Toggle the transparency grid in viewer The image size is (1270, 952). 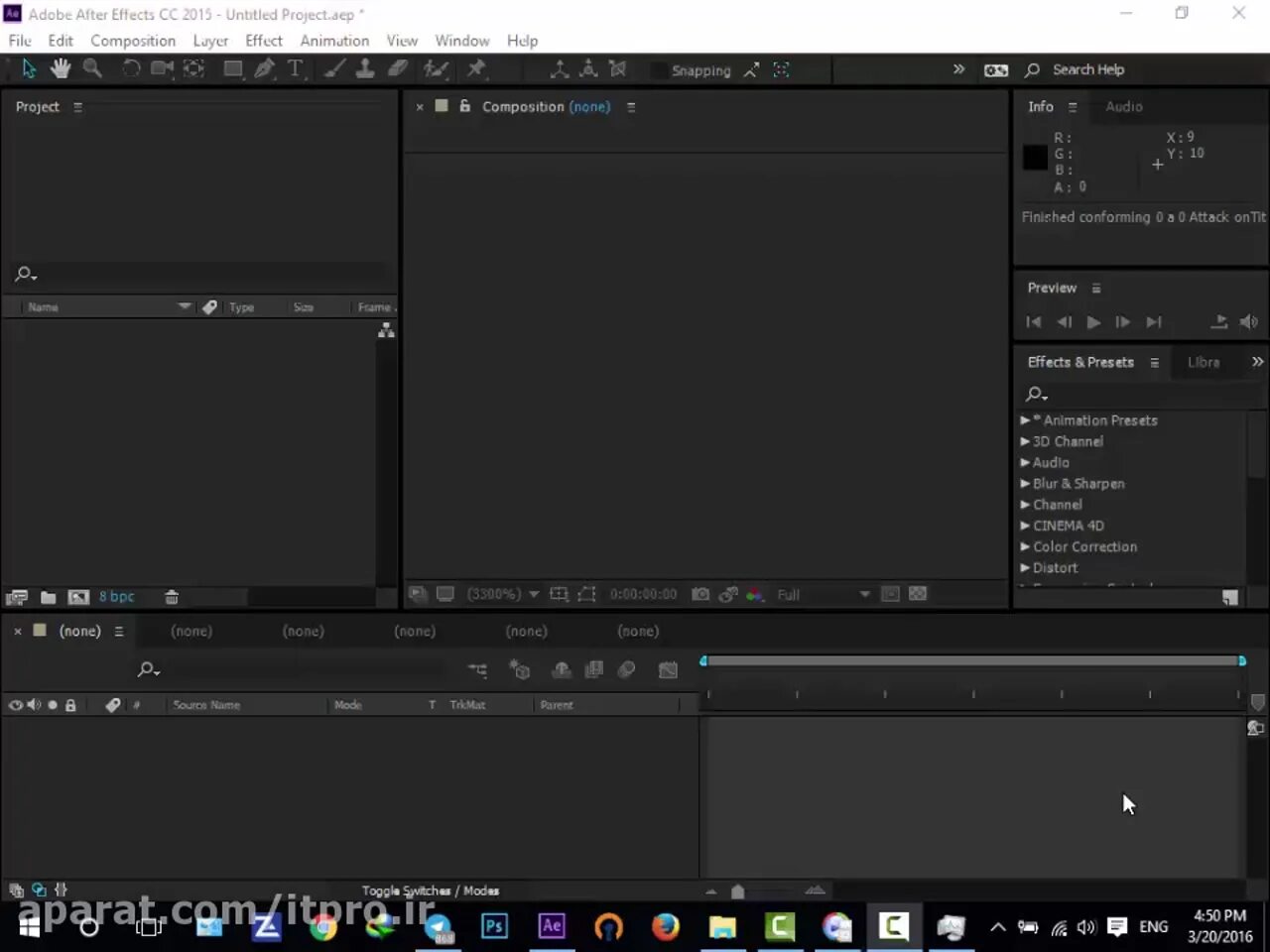coord(918,594)
